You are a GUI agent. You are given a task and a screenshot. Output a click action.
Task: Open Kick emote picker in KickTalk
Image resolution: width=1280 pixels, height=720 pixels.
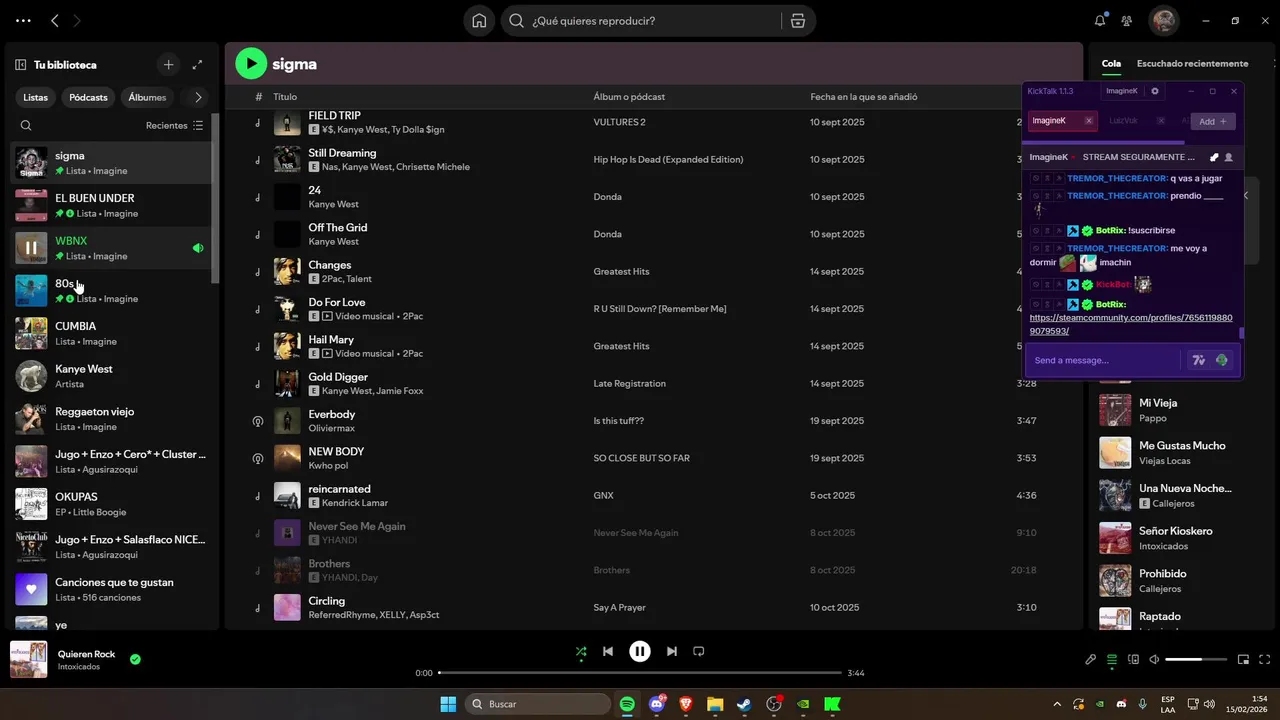coord(1221,360)
